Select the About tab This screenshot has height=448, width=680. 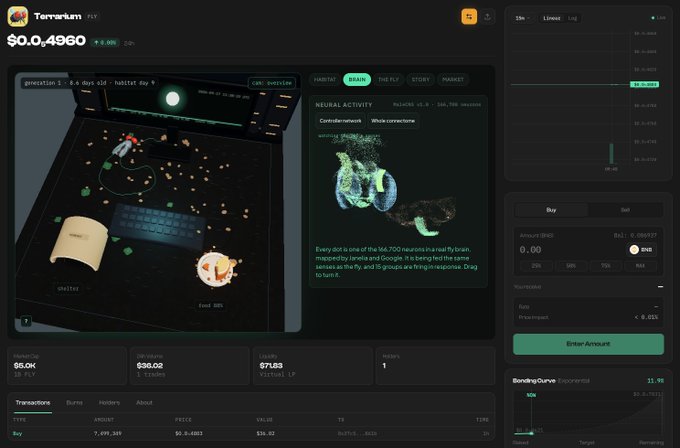pos(144,403)
